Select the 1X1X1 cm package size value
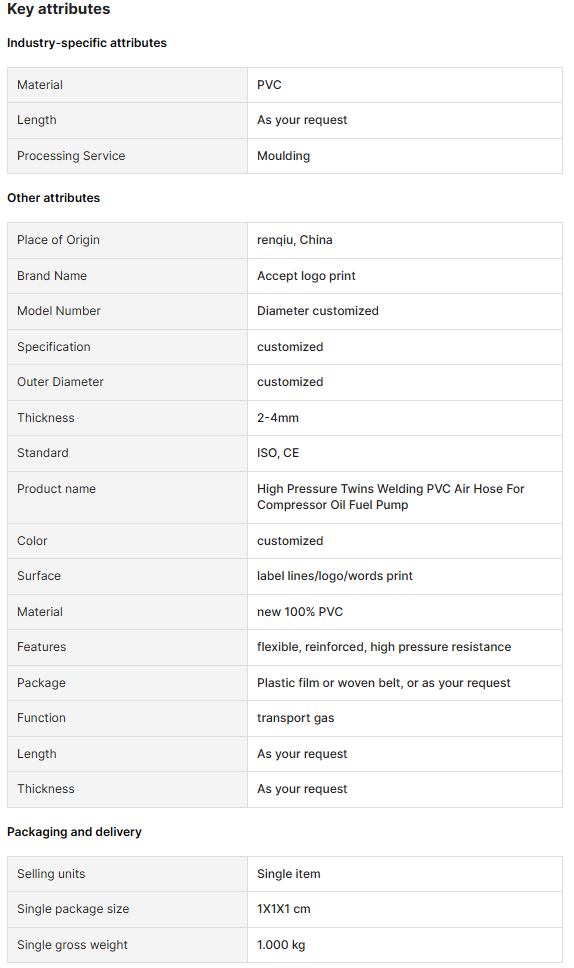This screenshot has height=968, width=574. [x=284, y=909]
